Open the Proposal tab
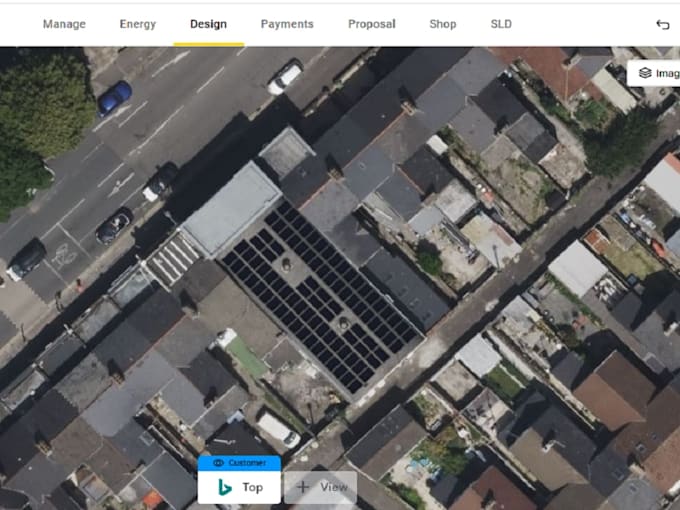Image resolution: width=680 pixels, height=510 pixels. (x=372, y=24)
